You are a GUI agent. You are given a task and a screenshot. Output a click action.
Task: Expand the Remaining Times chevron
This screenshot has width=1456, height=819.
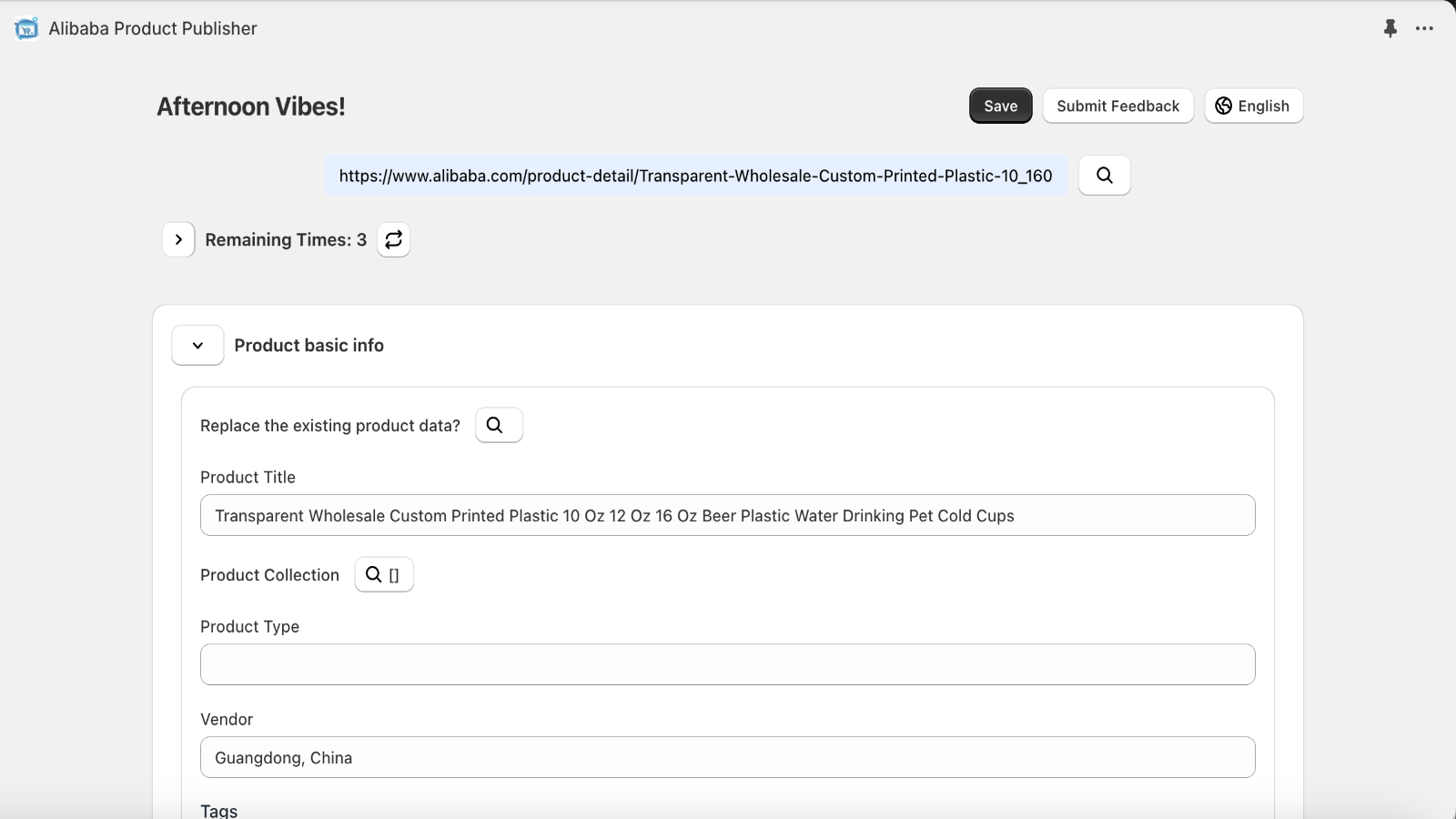178,239
